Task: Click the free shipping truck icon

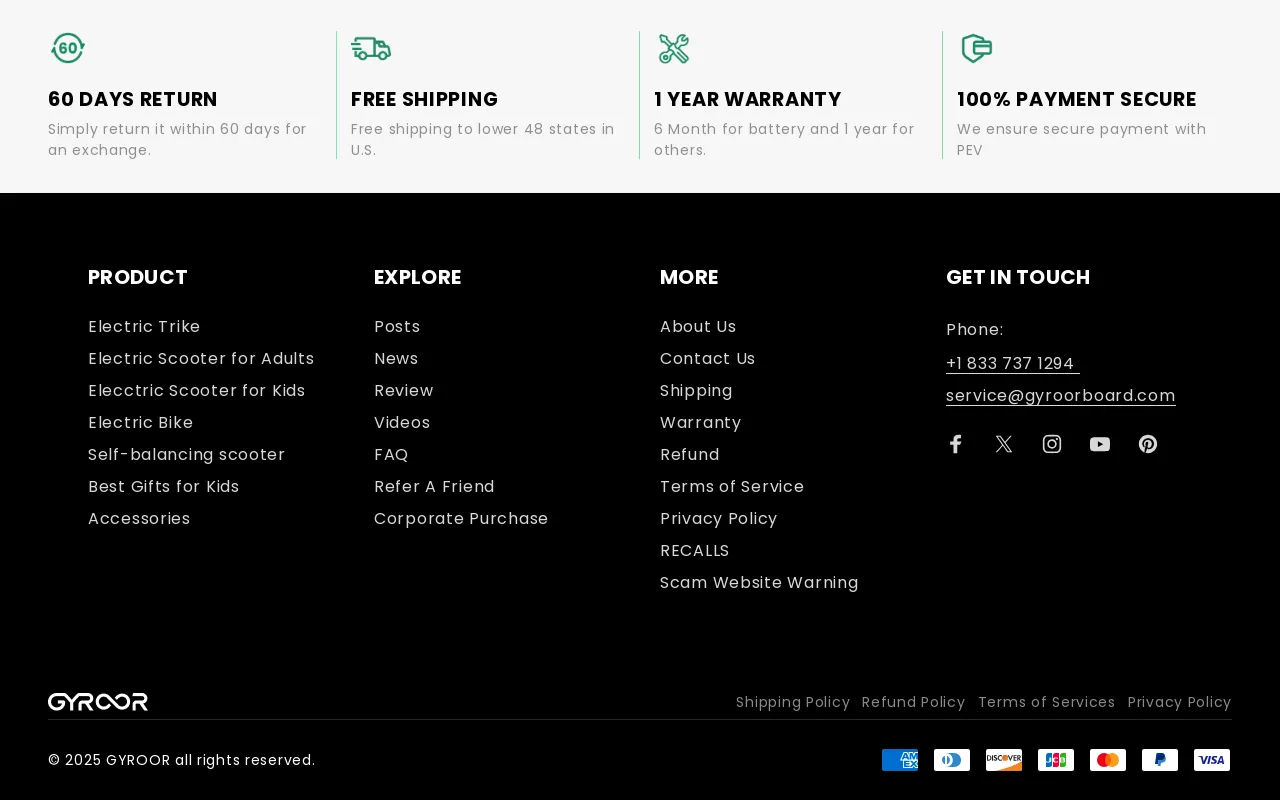Action: (x=370, y=47)
